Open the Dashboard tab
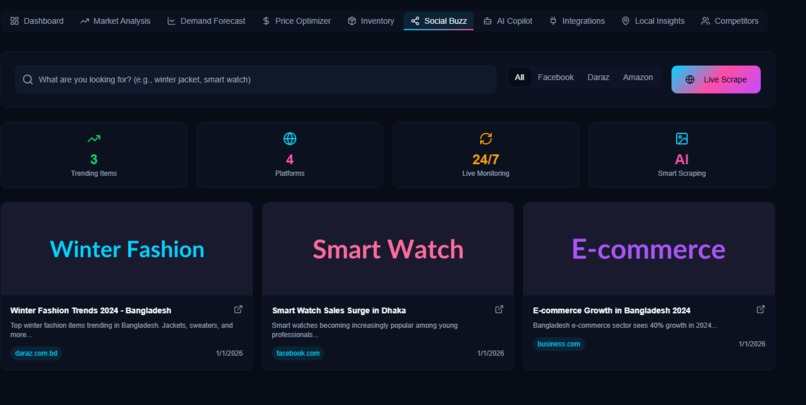Viewport: 806px width, 405px height. pos(36,21)
